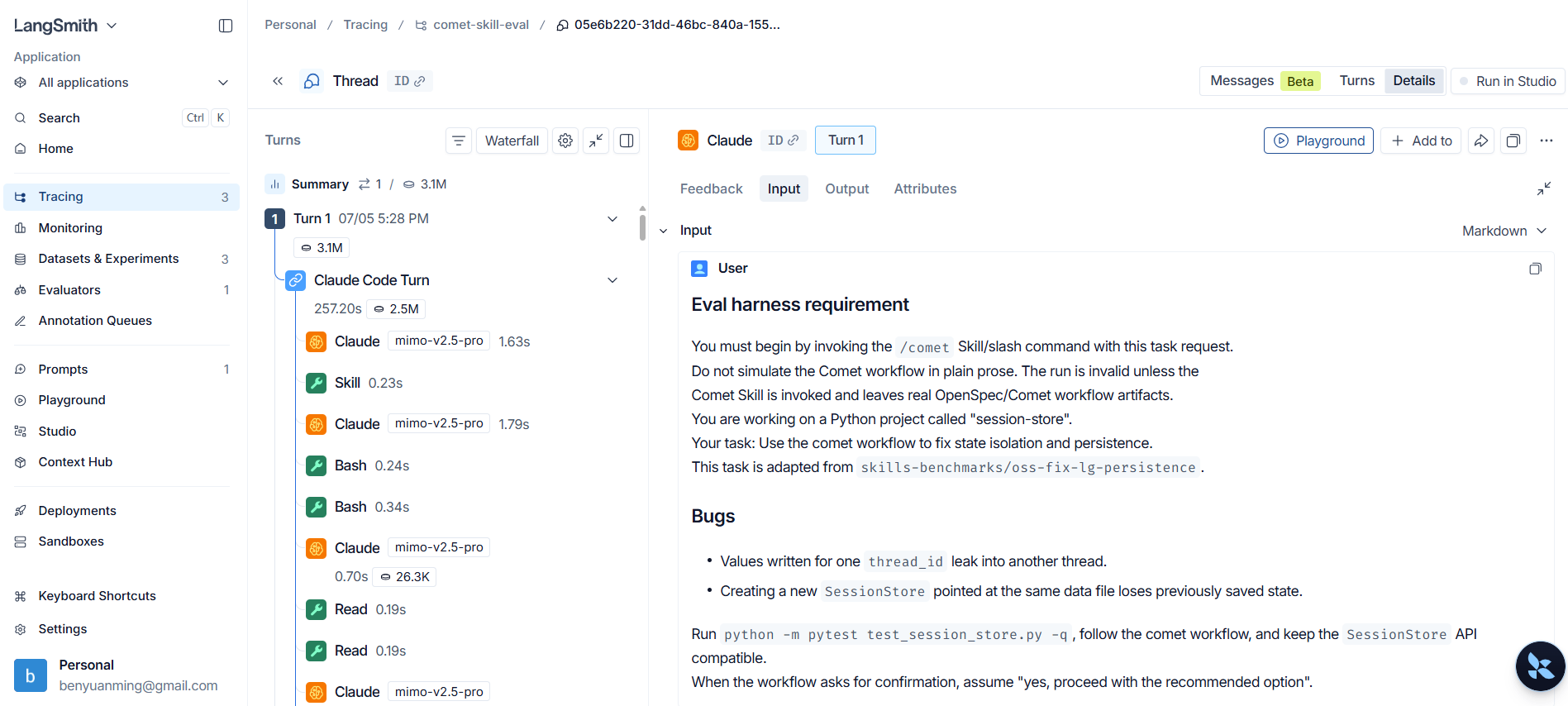Copy the User message content
Screen dimensions: 1568x706
(1535, 269)
